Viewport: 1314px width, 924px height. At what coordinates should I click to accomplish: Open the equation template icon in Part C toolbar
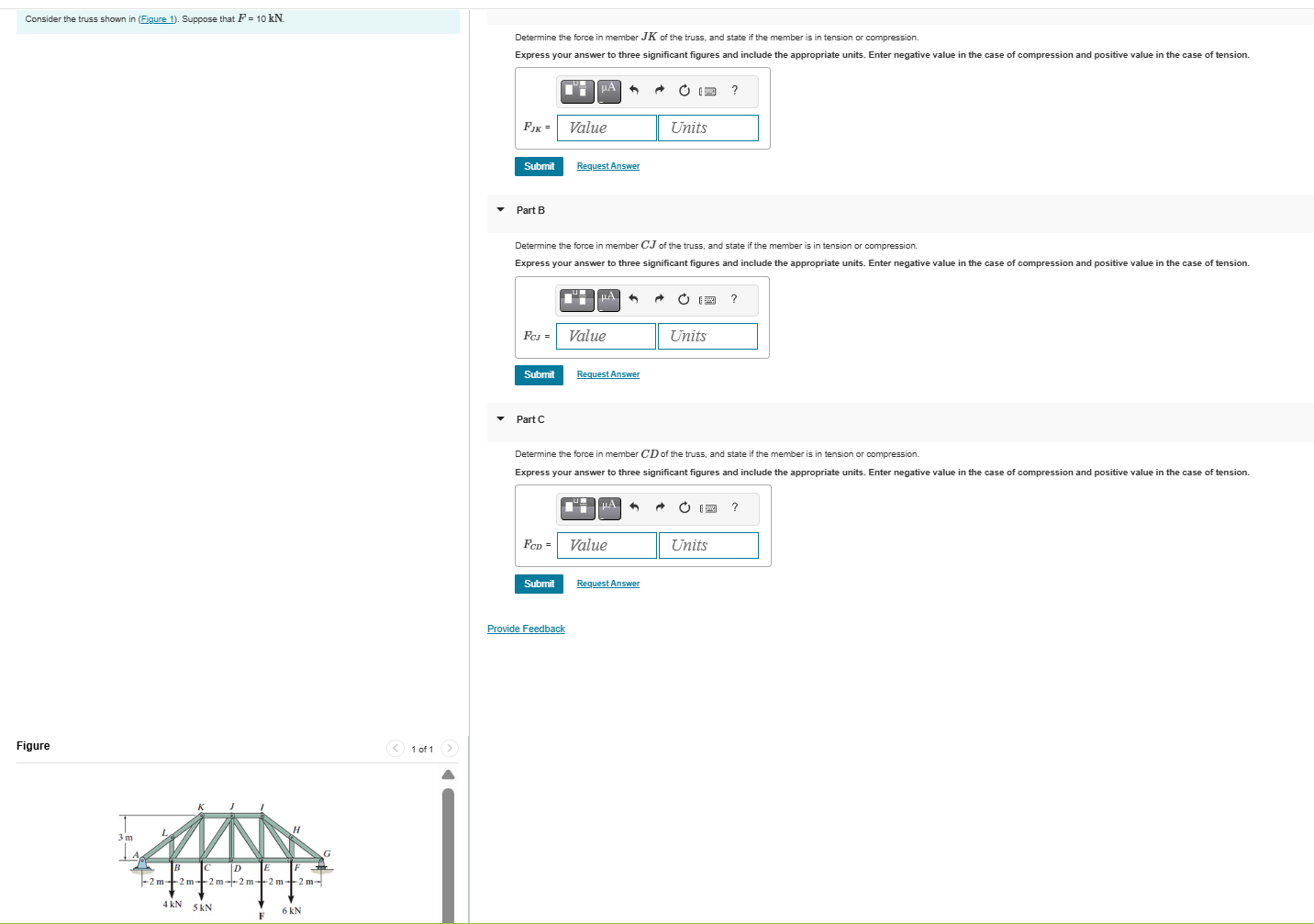(x=577, y=508)
